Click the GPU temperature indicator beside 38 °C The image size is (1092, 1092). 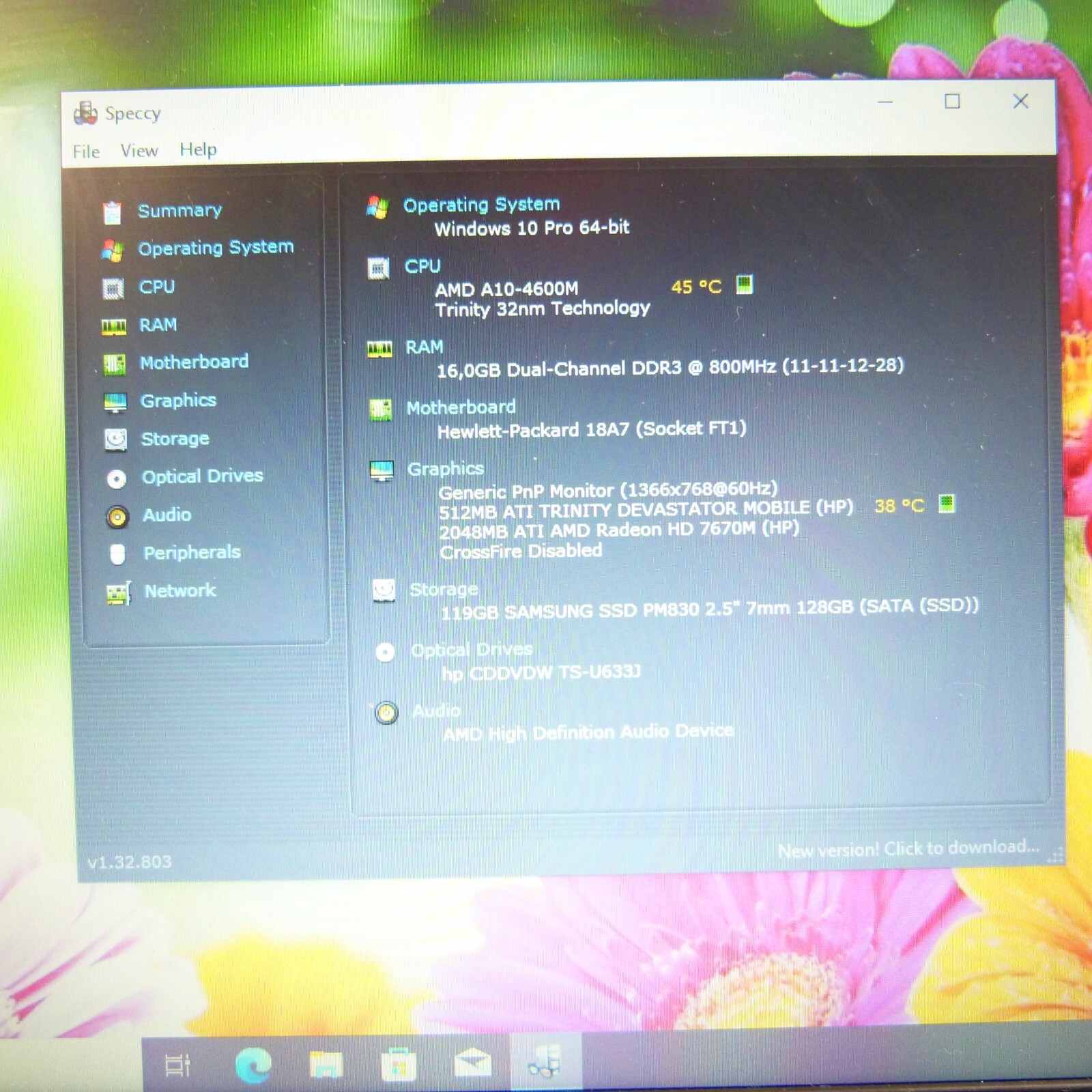pos(946,504)
